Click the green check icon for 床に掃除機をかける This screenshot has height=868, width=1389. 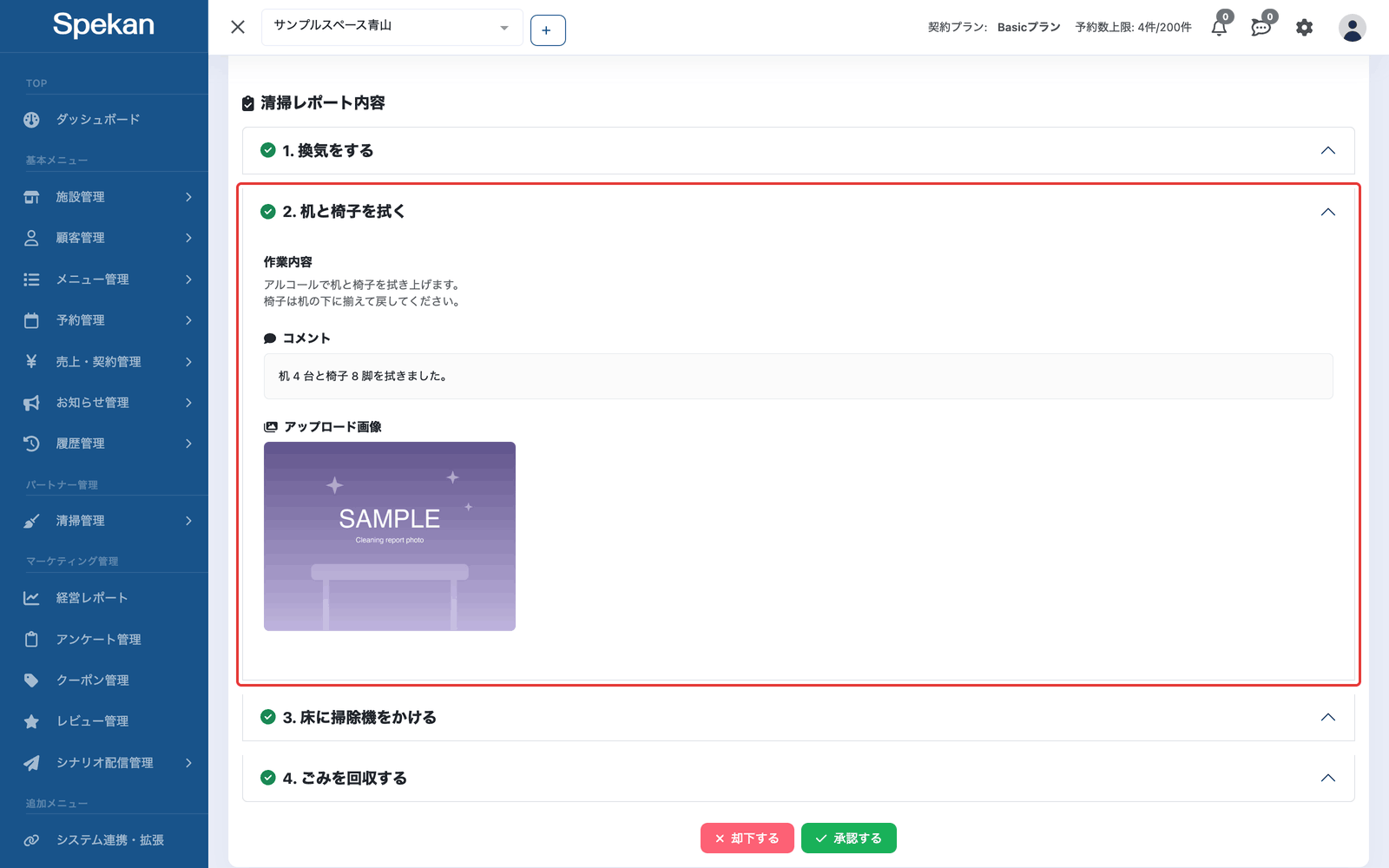click(268, 717)
